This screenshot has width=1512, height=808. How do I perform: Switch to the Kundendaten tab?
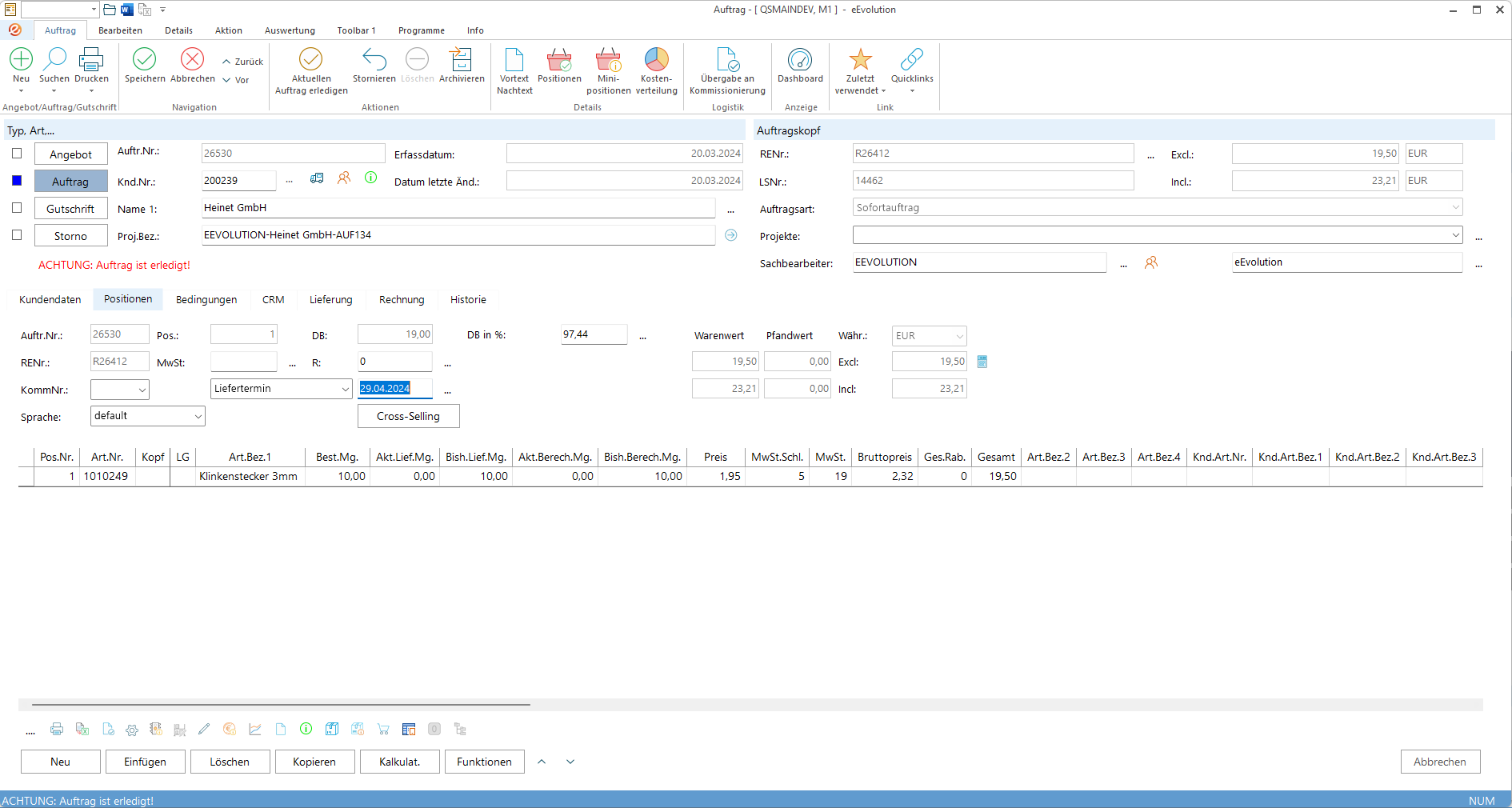coord(50,300)
